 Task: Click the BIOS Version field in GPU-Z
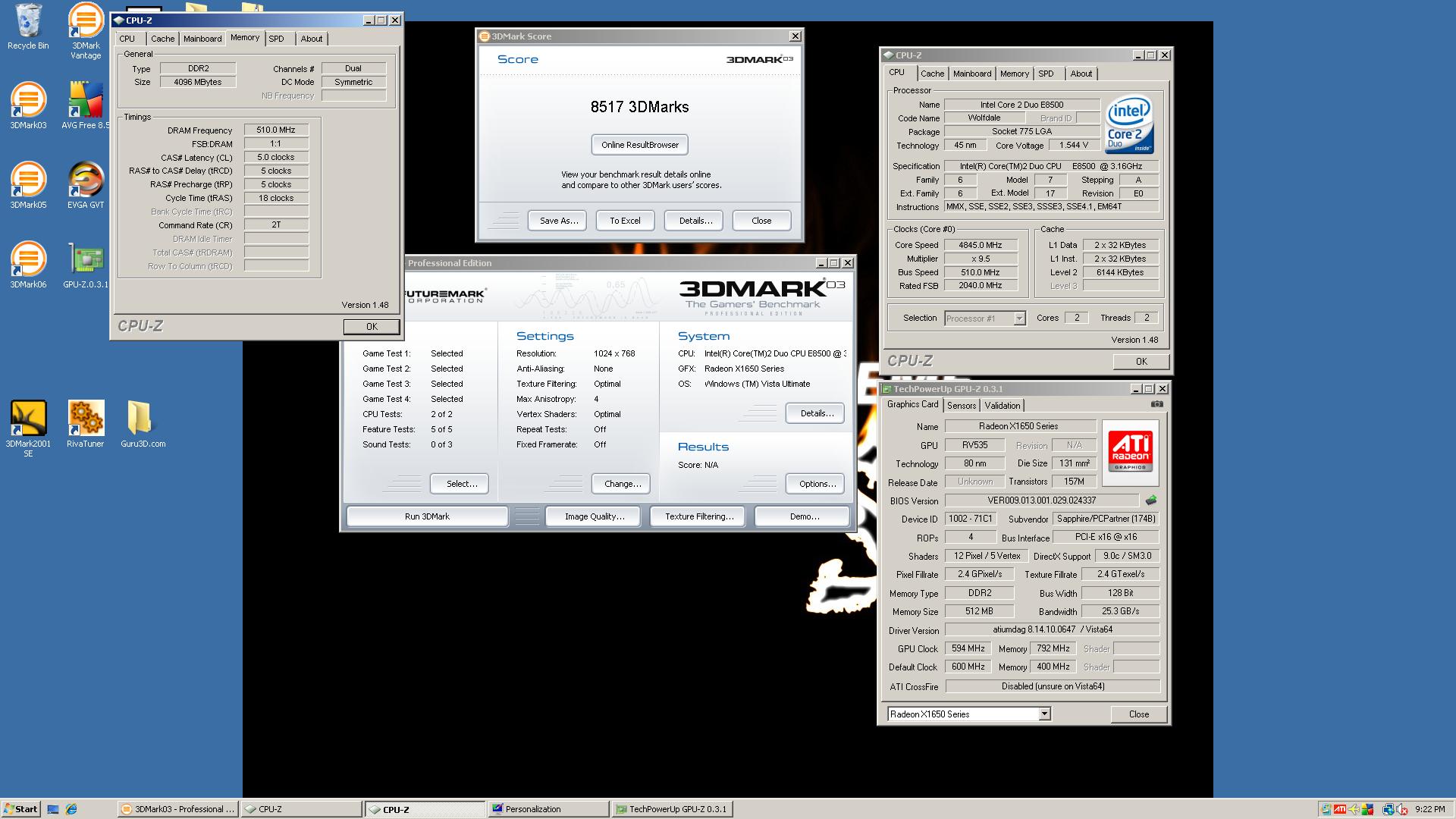point(1041,500)
